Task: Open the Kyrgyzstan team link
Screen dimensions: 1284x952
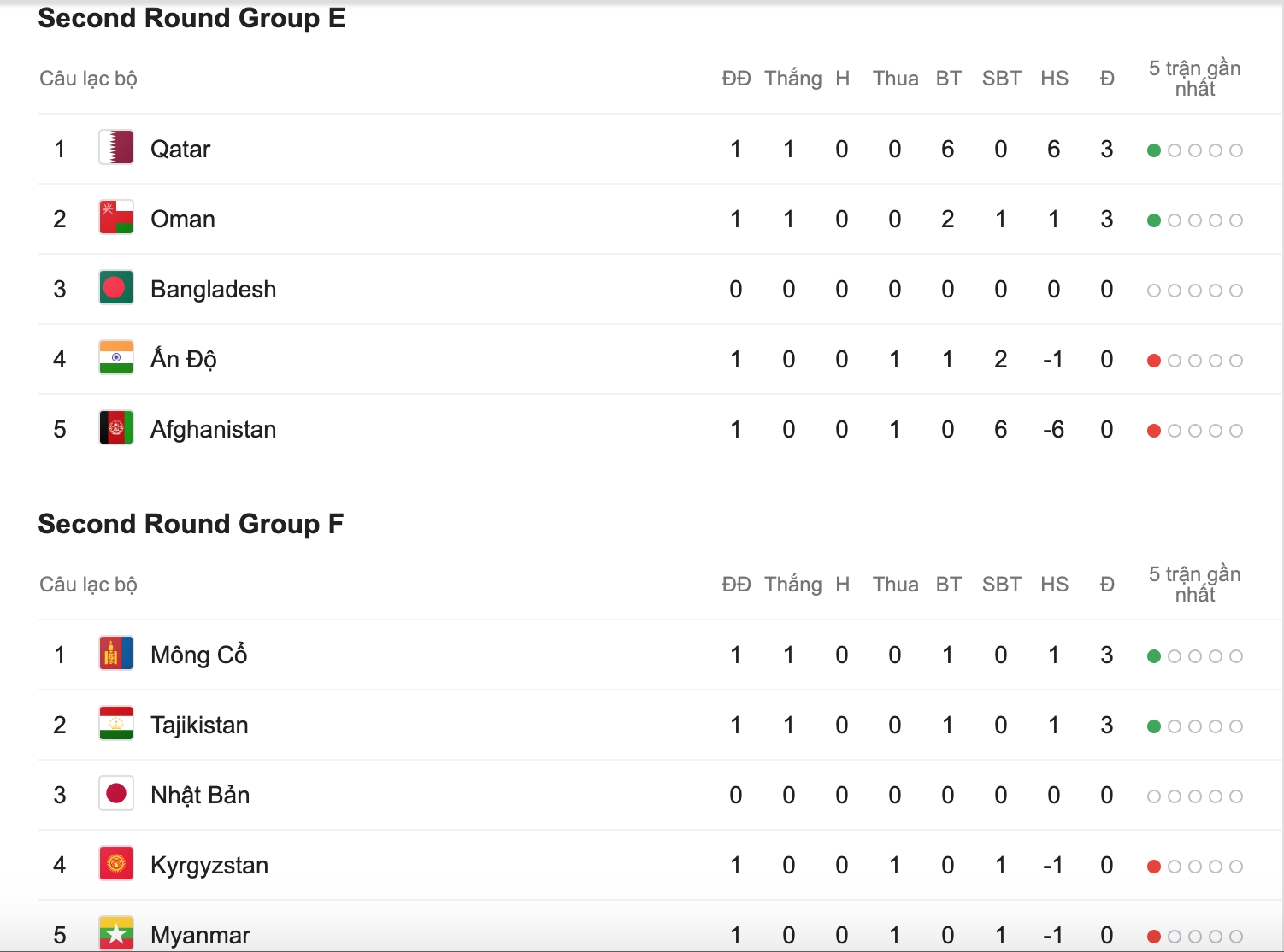Action: point(209,866)
